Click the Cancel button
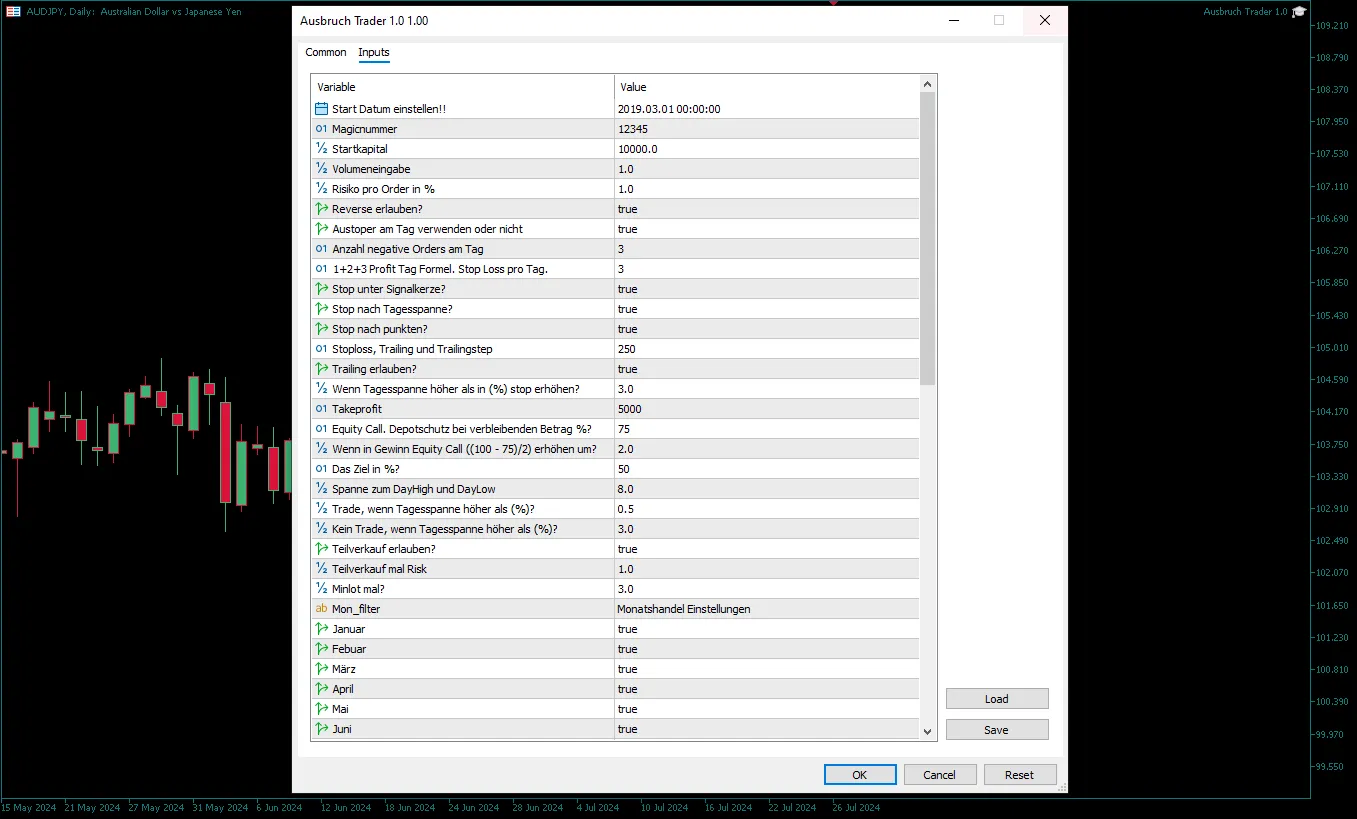This screenshot has height=819, width=1357. coord(940,775)
